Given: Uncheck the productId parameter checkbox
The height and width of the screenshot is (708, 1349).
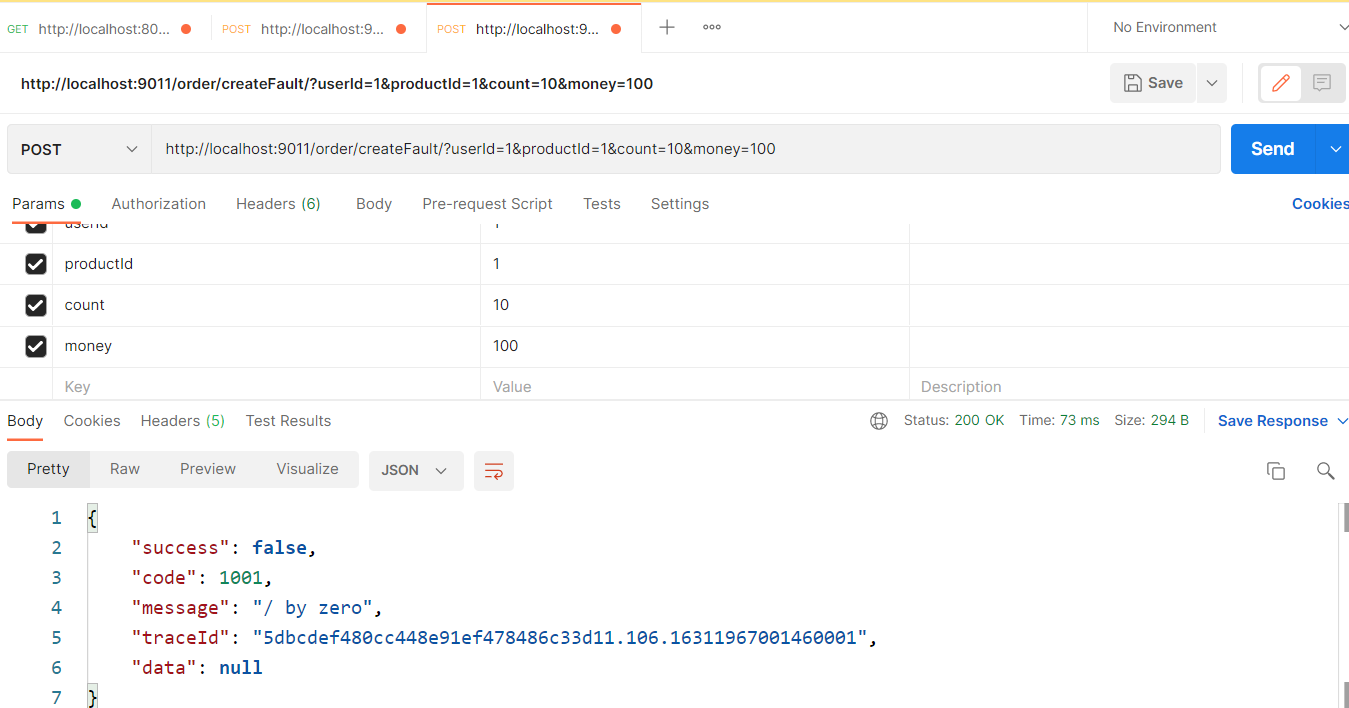Looking at the screenshot, I should coord(36,264).
